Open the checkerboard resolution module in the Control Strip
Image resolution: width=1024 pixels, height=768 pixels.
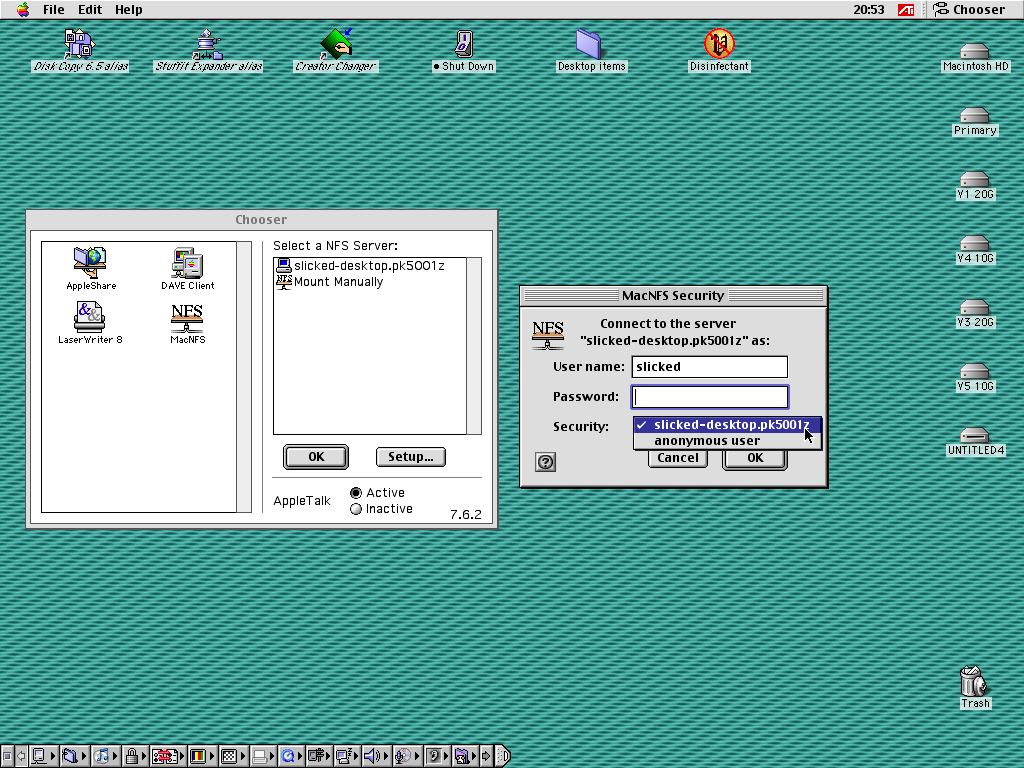(232, 756)
